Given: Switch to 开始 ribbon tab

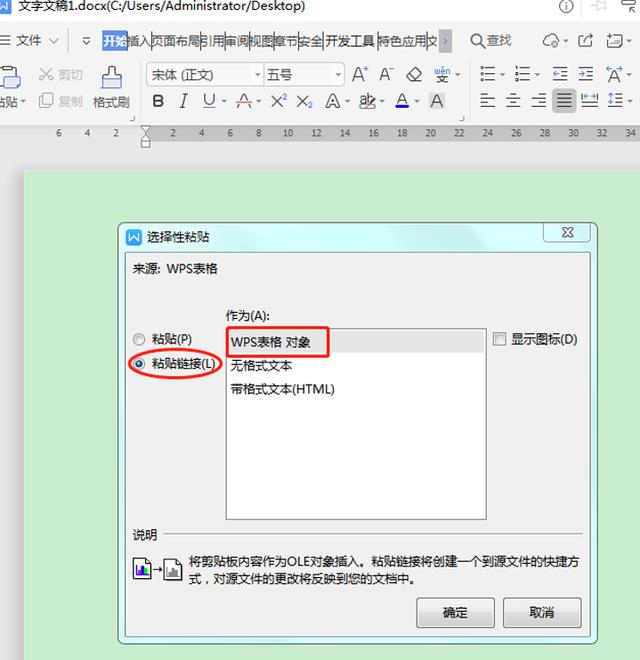Looking at the screenshot, I should coord(115,41).
